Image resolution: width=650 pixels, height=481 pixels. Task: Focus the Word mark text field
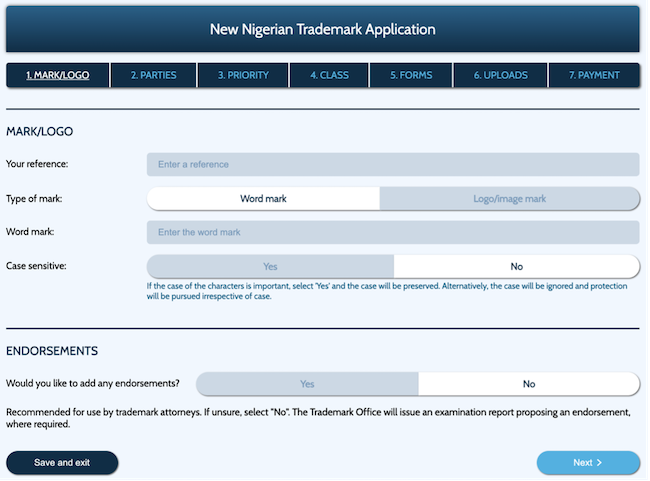(x=392, y=233)
